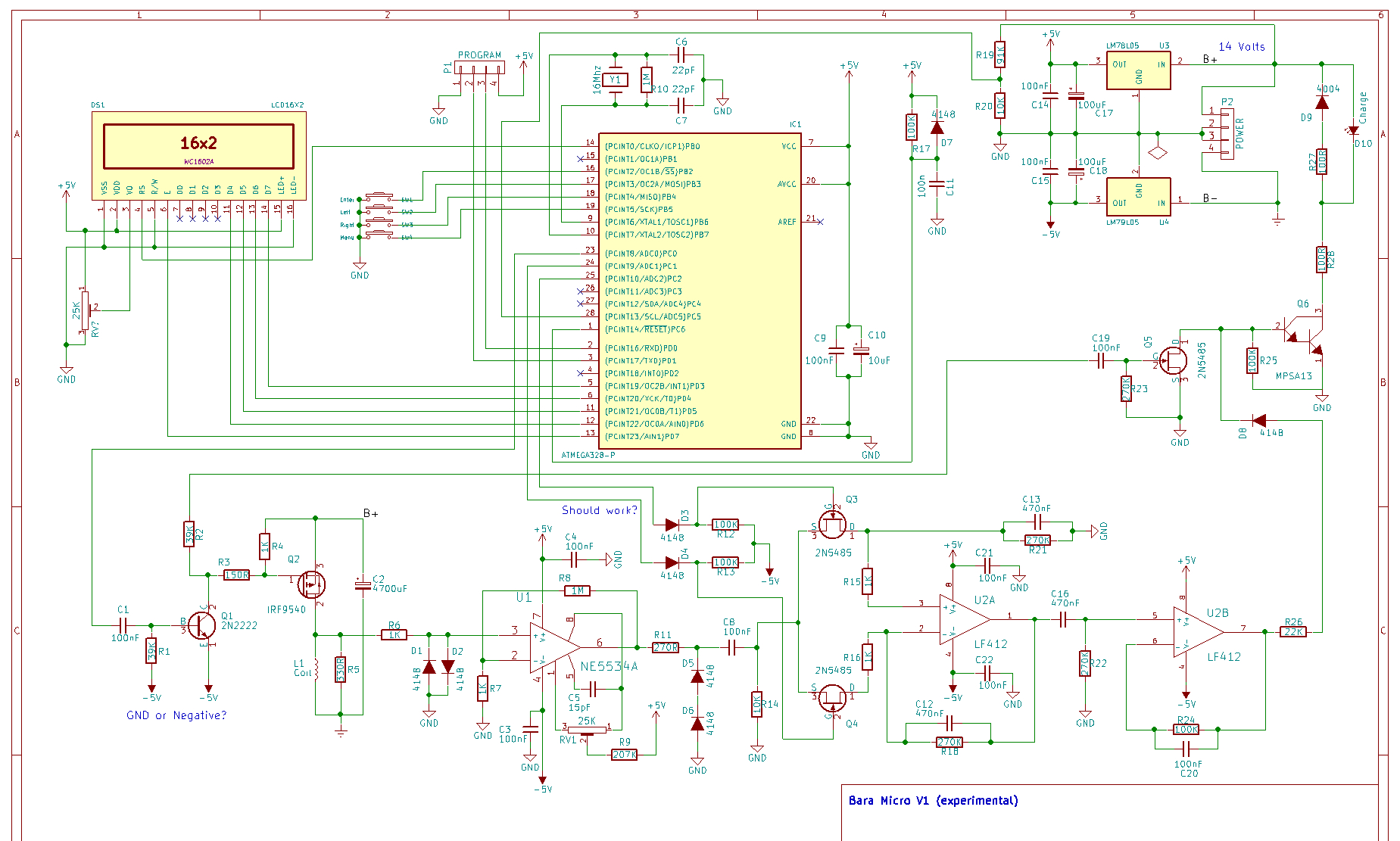
Task: Select the R14 10K resistor
Action: 757,705
